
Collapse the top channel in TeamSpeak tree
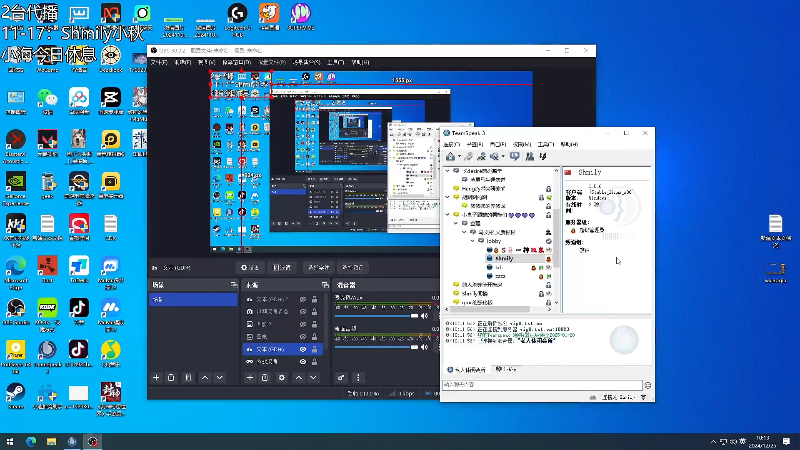coord(448,171)
